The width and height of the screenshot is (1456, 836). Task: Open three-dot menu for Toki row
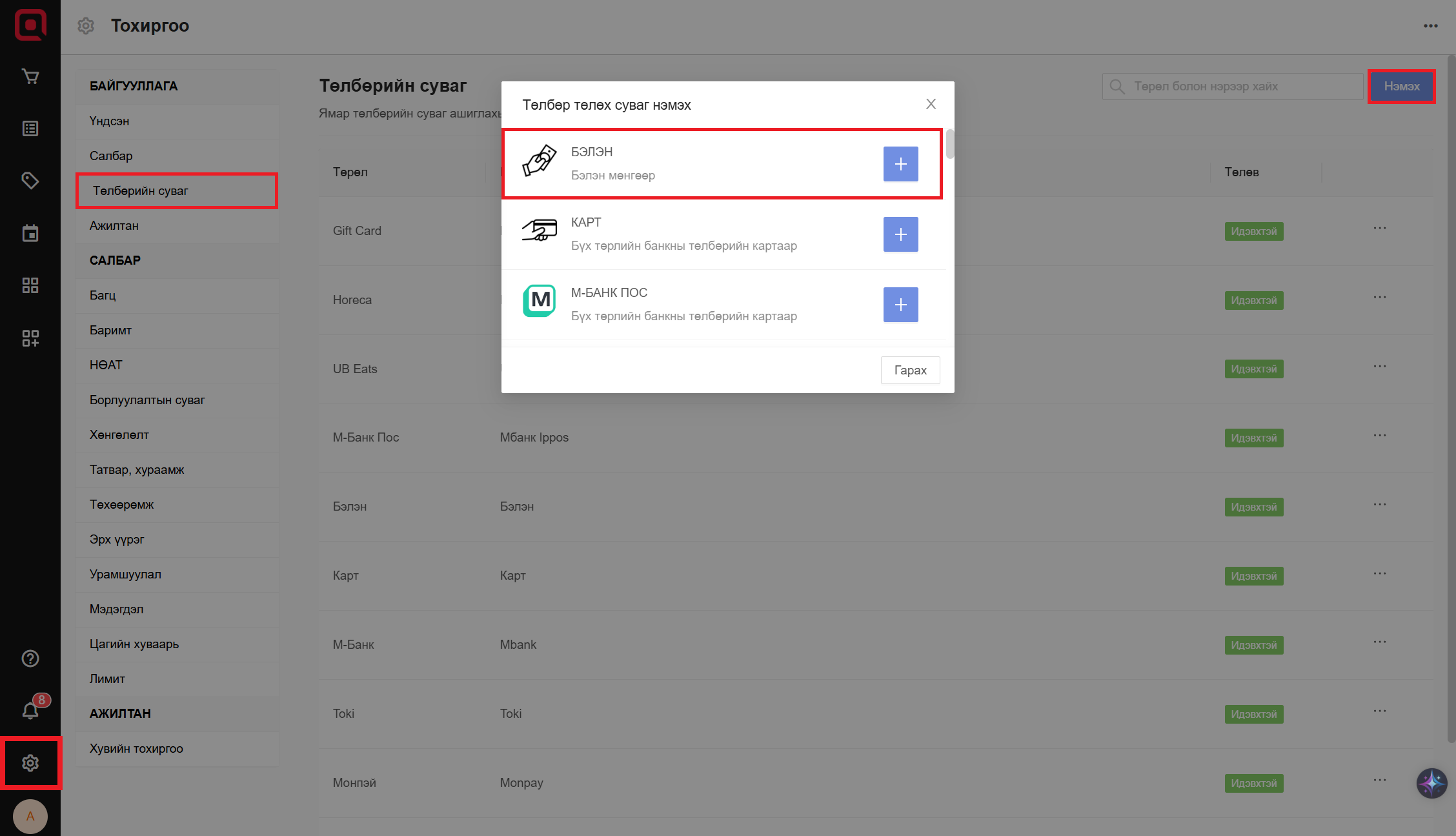(x=1379, y=711)
